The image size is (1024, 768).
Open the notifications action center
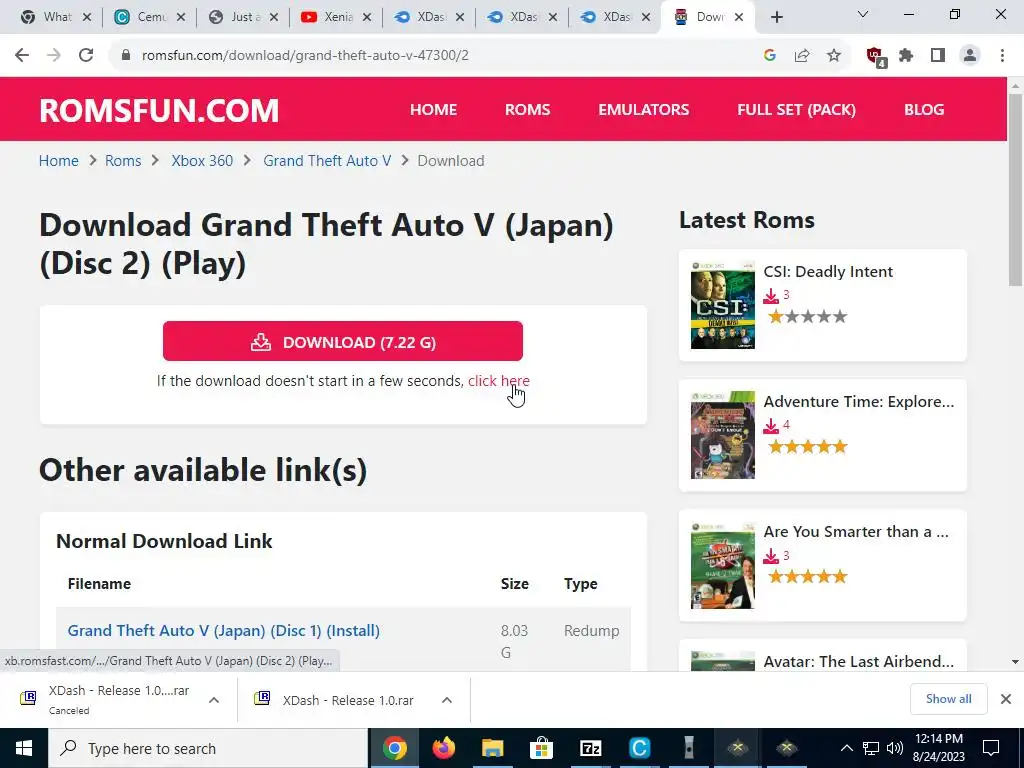(x=991, y=748)
